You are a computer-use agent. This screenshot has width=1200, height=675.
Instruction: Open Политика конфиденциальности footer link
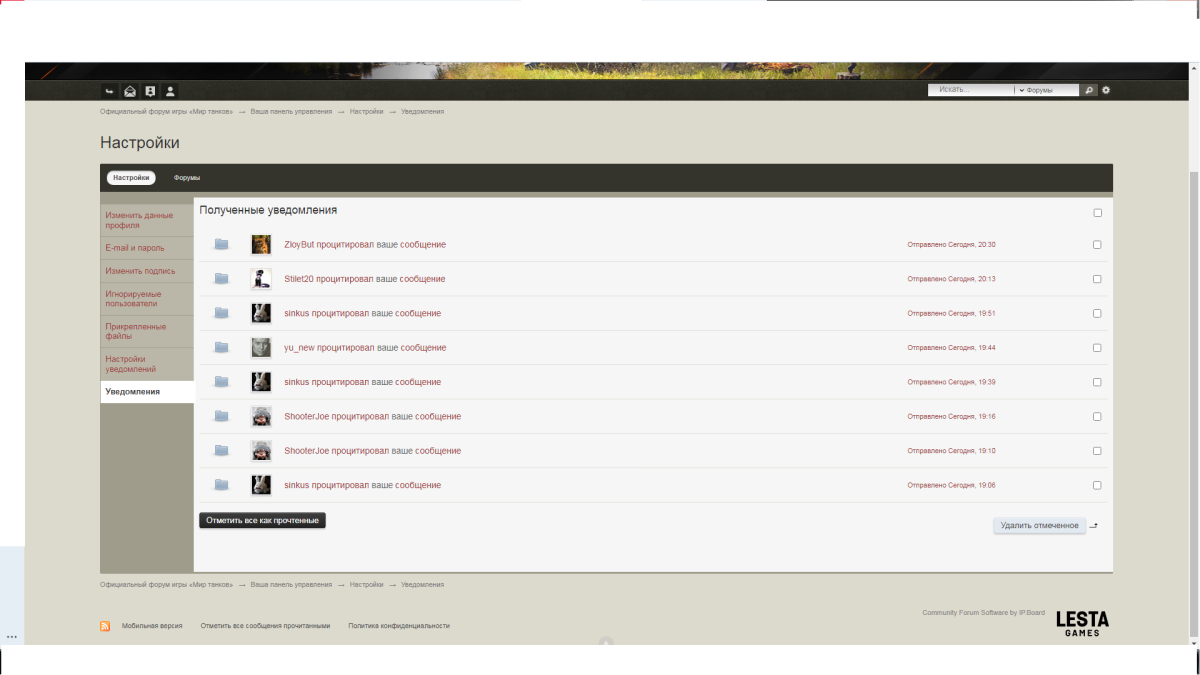(399, 626)
